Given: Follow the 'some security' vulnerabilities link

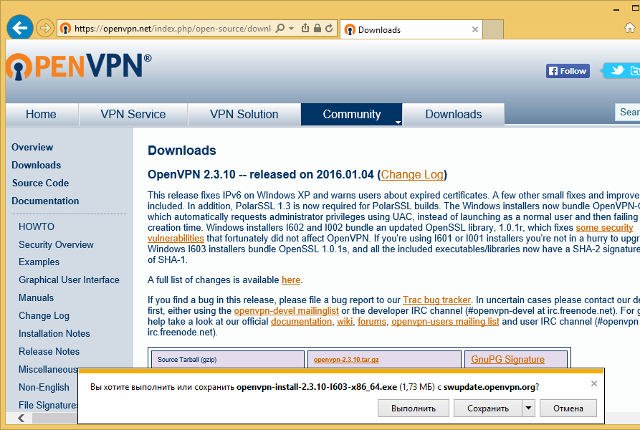Looking at the screenshot, I should pyautogui.click(x=604, y=228).
